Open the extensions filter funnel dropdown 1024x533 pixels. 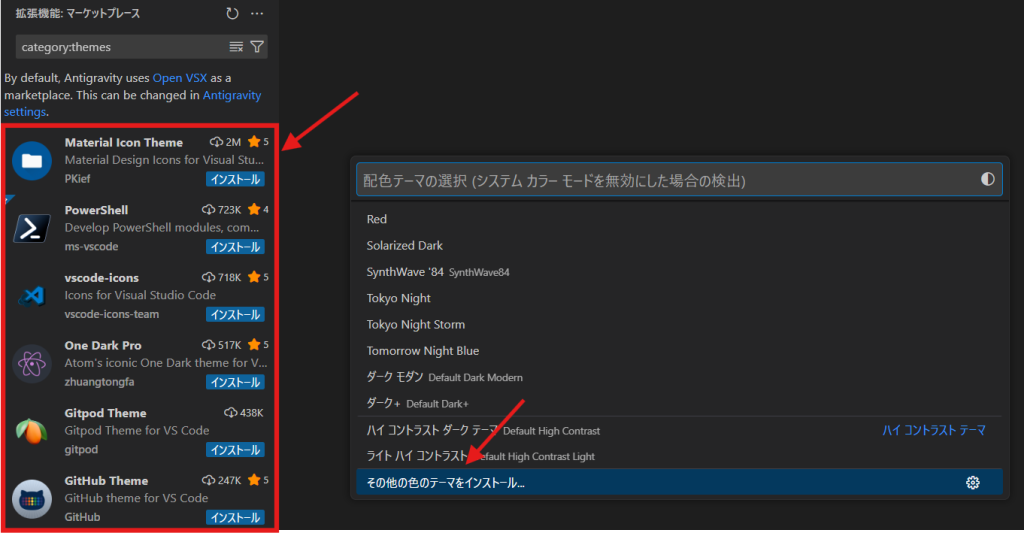coord(257,47)
